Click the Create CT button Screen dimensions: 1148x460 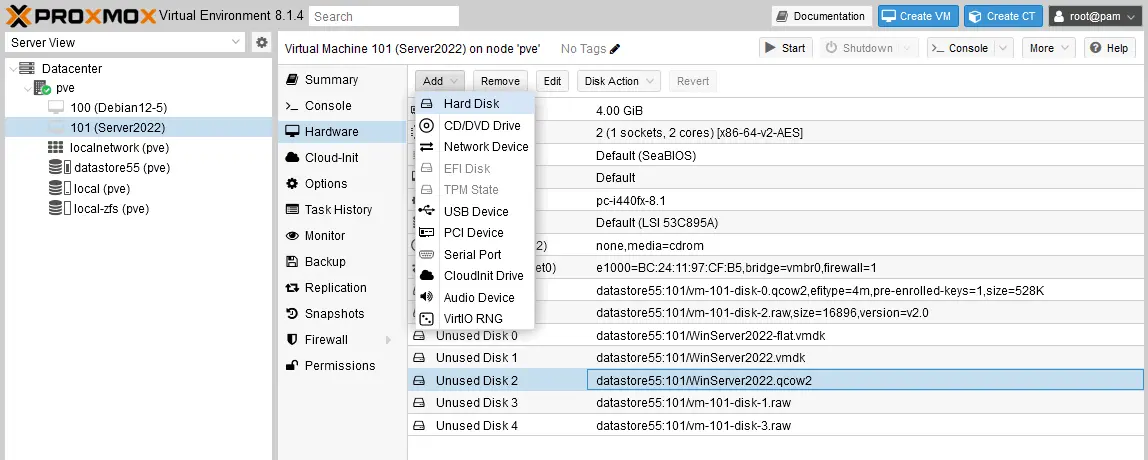(x=1003, y=16)
